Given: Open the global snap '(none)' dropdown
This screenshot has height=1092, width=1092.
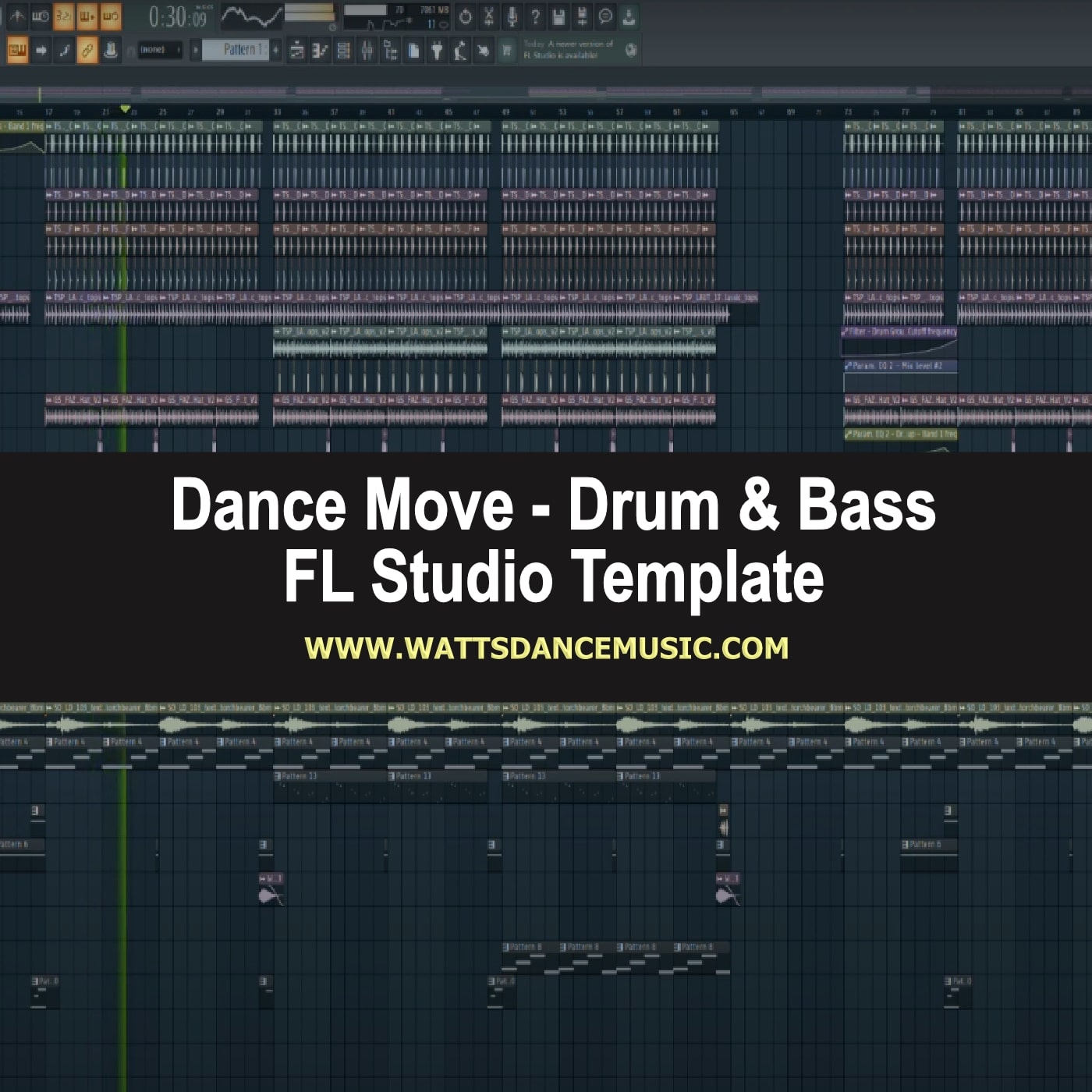Looking at the screenshot, I should pos(160,50).
